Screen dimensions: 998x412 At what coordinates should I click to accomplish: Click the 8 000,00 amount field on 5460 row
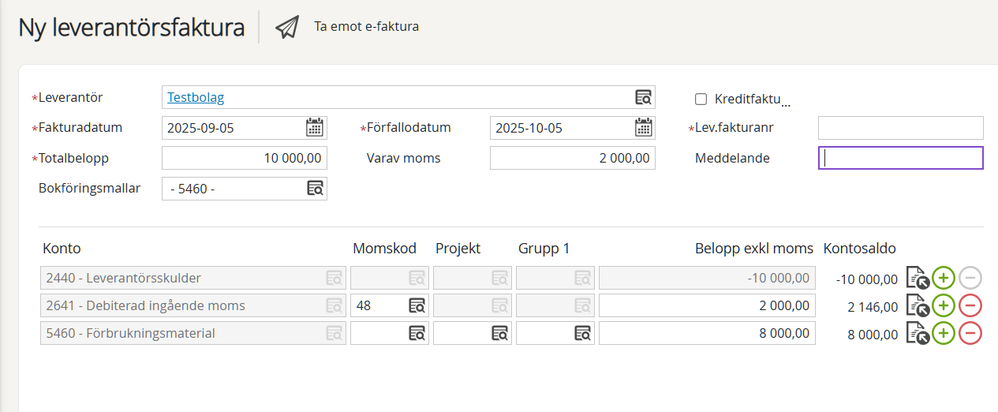[x=707, y=333]
